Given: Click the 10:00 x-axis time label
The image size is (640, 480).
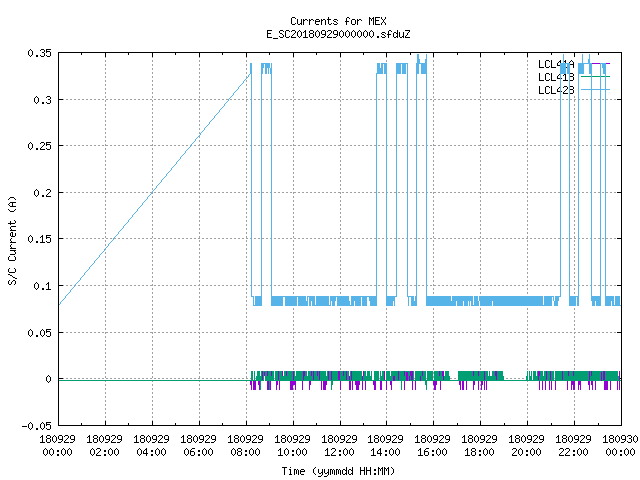Looking at the screenshot, I should [292, 452].
